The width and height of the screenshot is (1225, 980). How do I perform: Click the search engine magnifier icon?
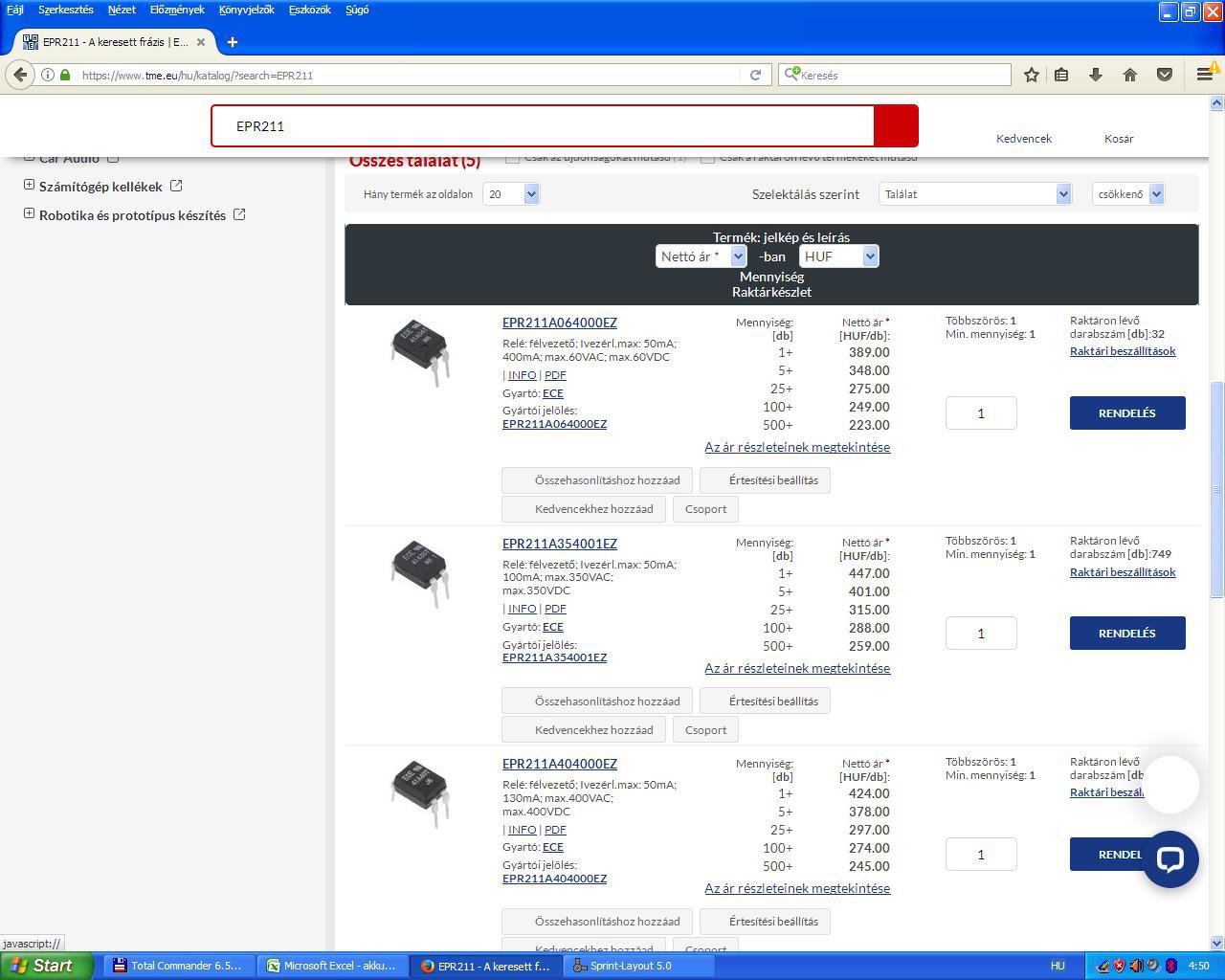click(791, 75)
